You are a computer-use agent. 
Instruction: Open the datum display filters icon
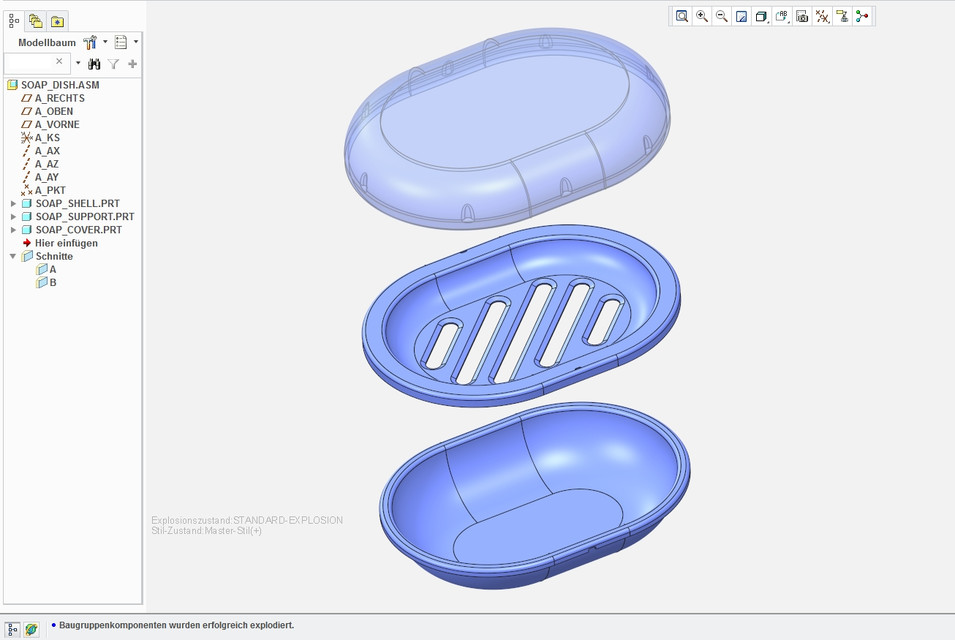pos(821,16)
